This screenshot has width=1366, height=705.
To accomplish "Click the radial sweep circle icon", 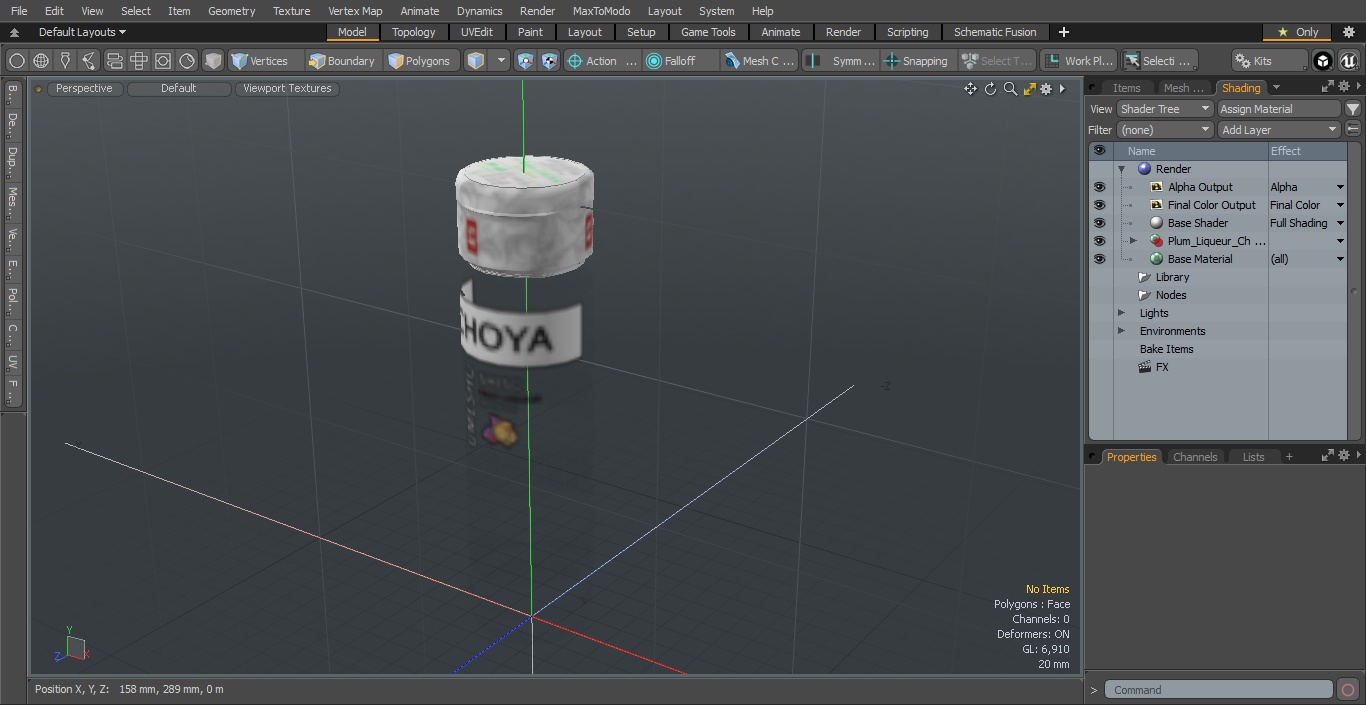I will tap(187, 61).
